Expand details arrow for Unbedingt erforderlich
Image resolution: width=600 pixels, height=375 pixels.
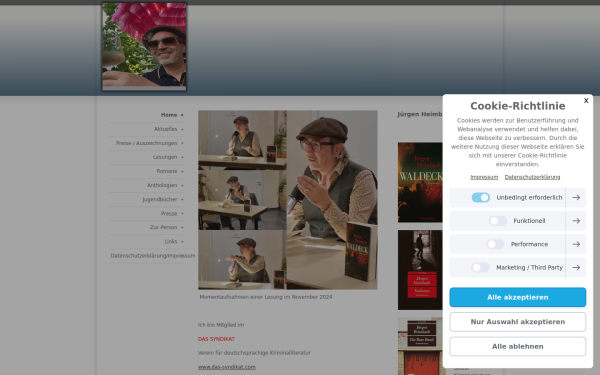coord(576,197)
